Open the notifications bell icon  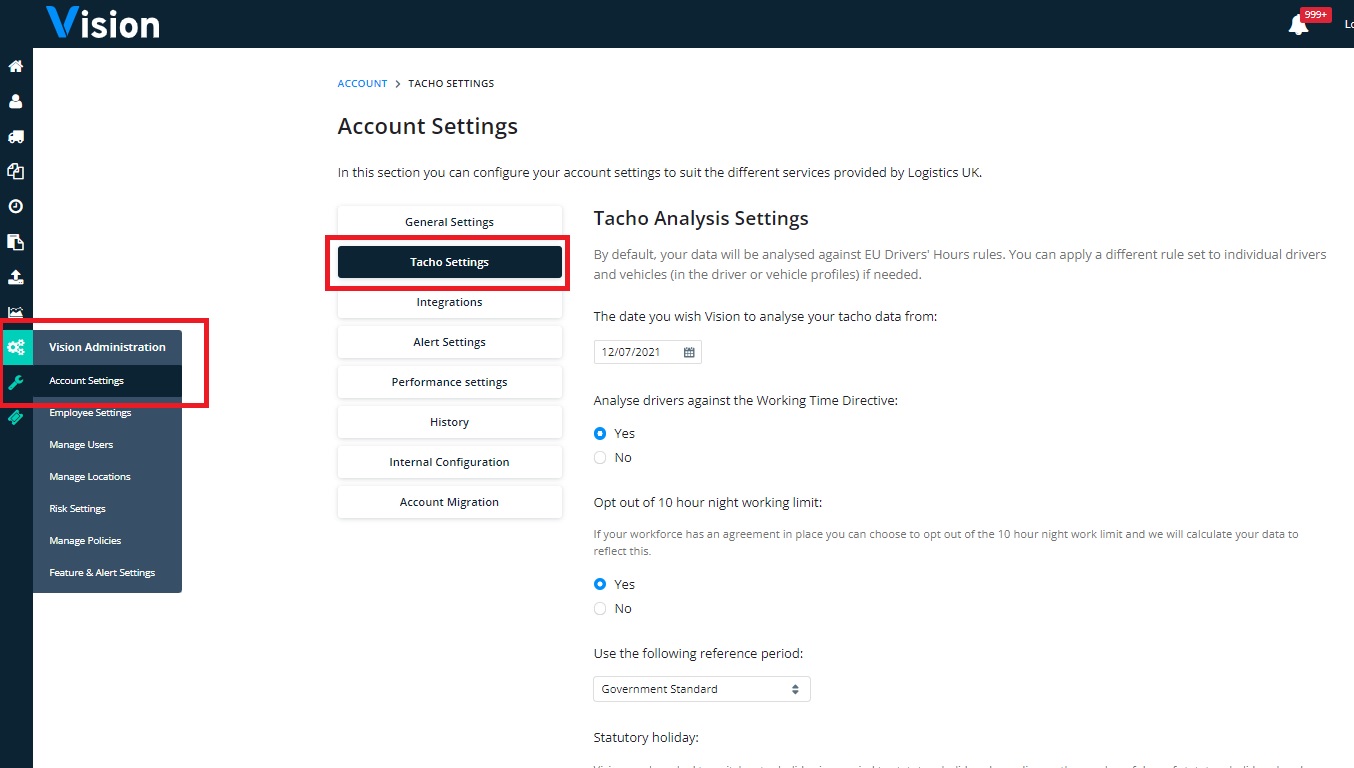coord(1298,25)
